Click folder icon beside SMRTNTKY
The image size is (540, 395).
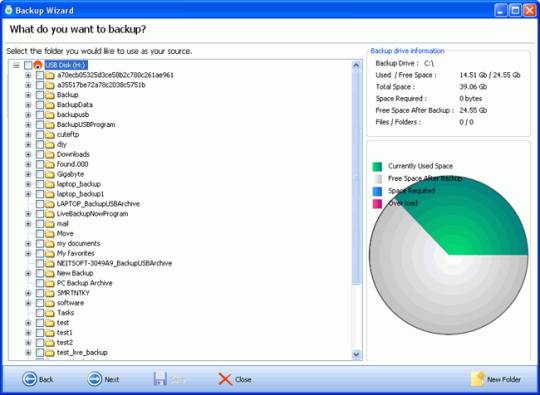click(50, 293)
